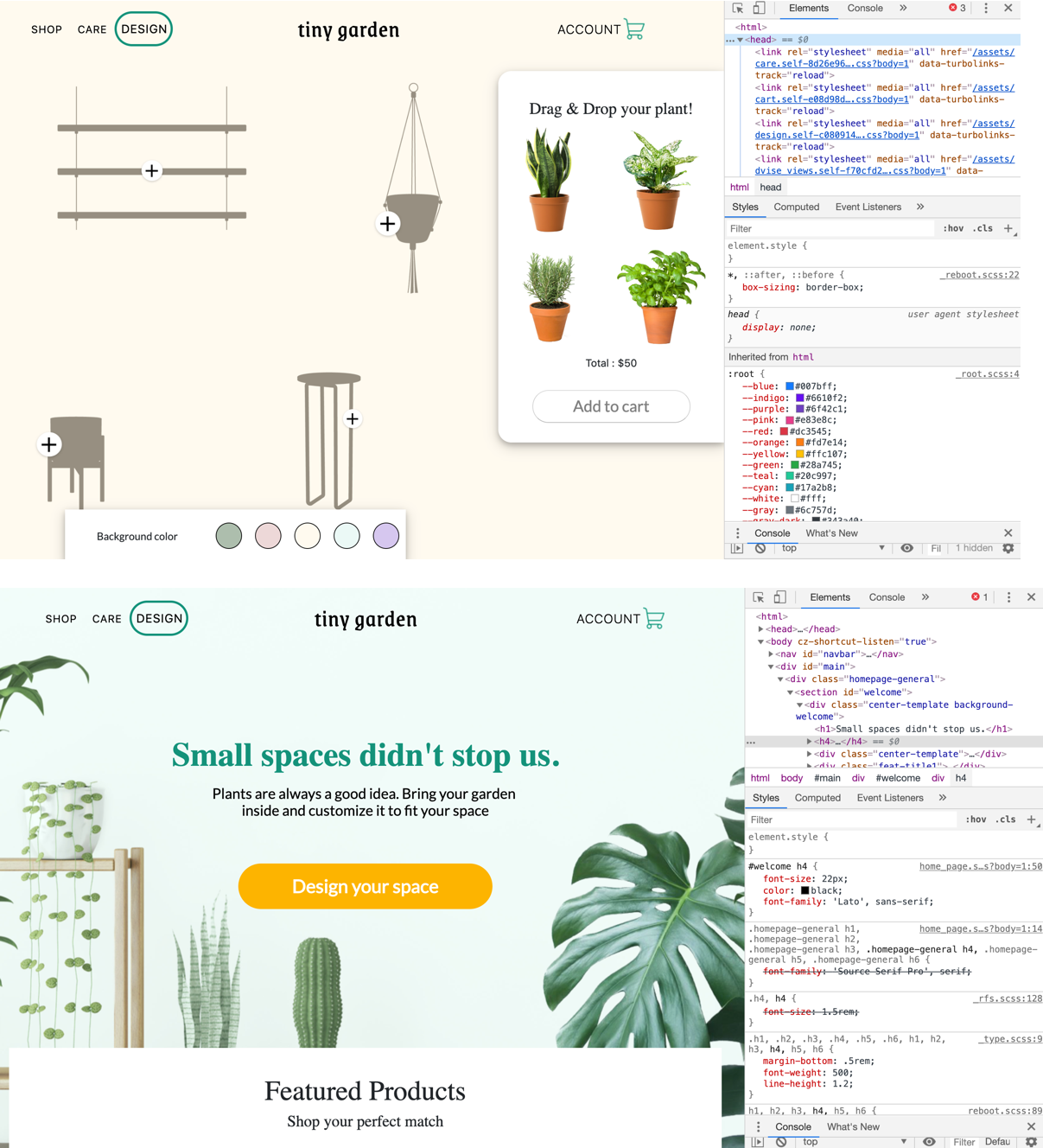
Task: Expand the nav id="navbar" node
Action: (771, 654)
